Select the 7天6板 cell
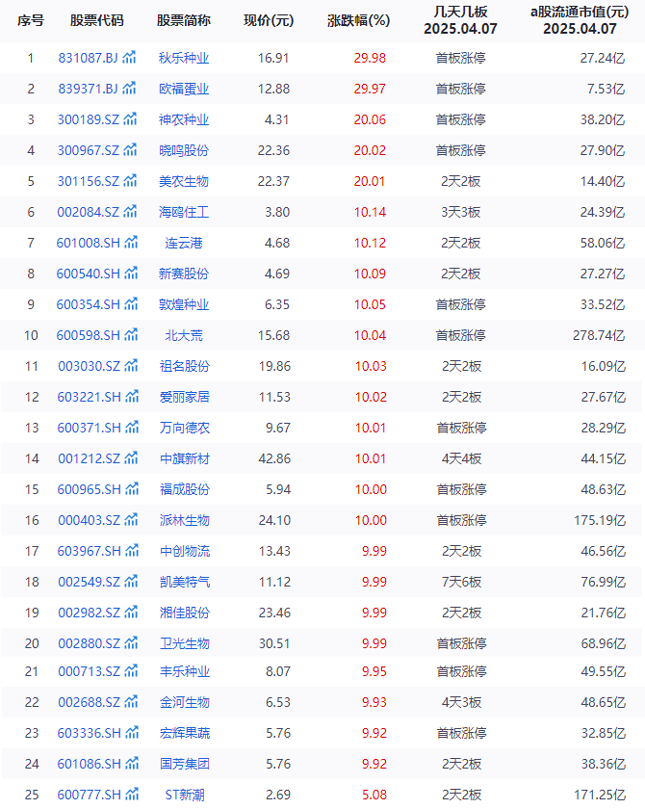The width and height of the screenshot is (645, 809). pos(461,582)
